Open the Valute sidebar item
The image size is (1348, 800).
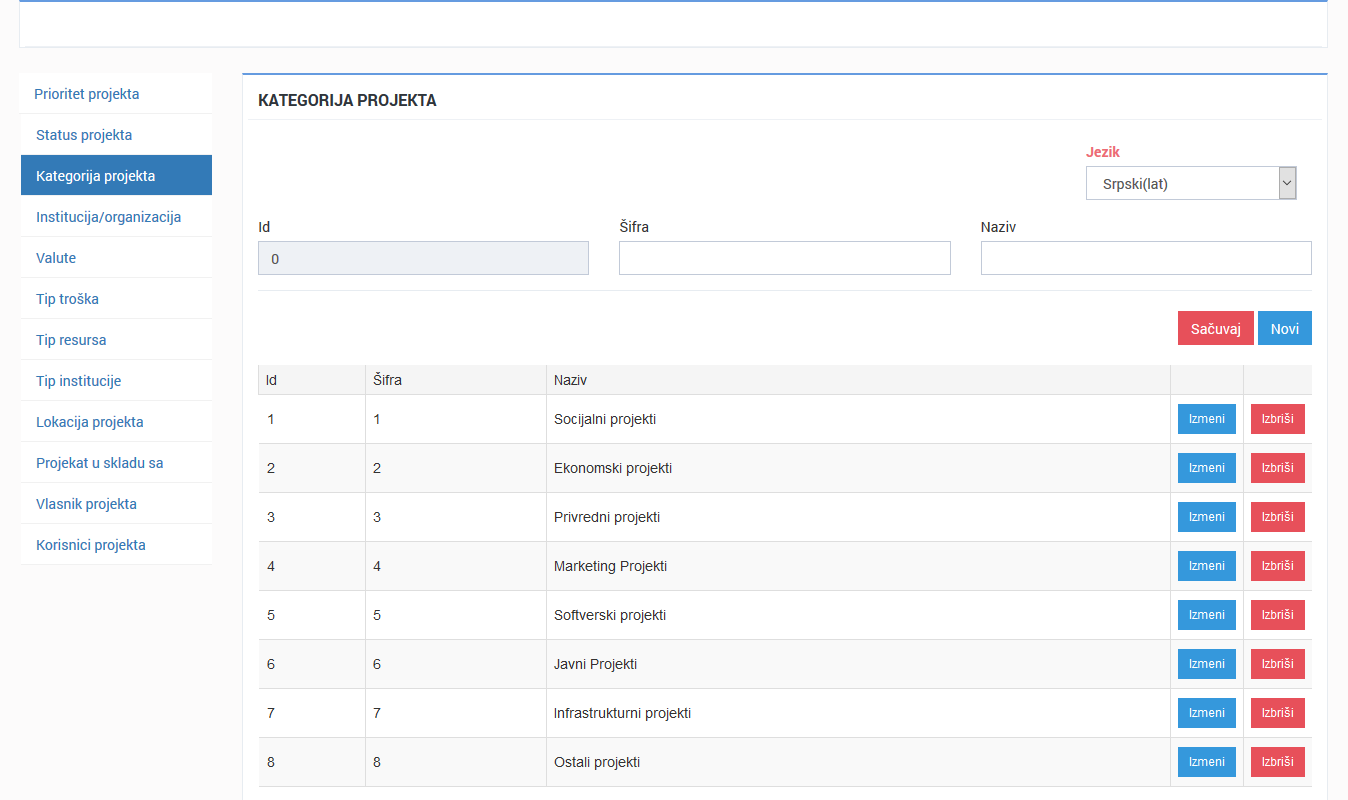[x=56, y=258]
